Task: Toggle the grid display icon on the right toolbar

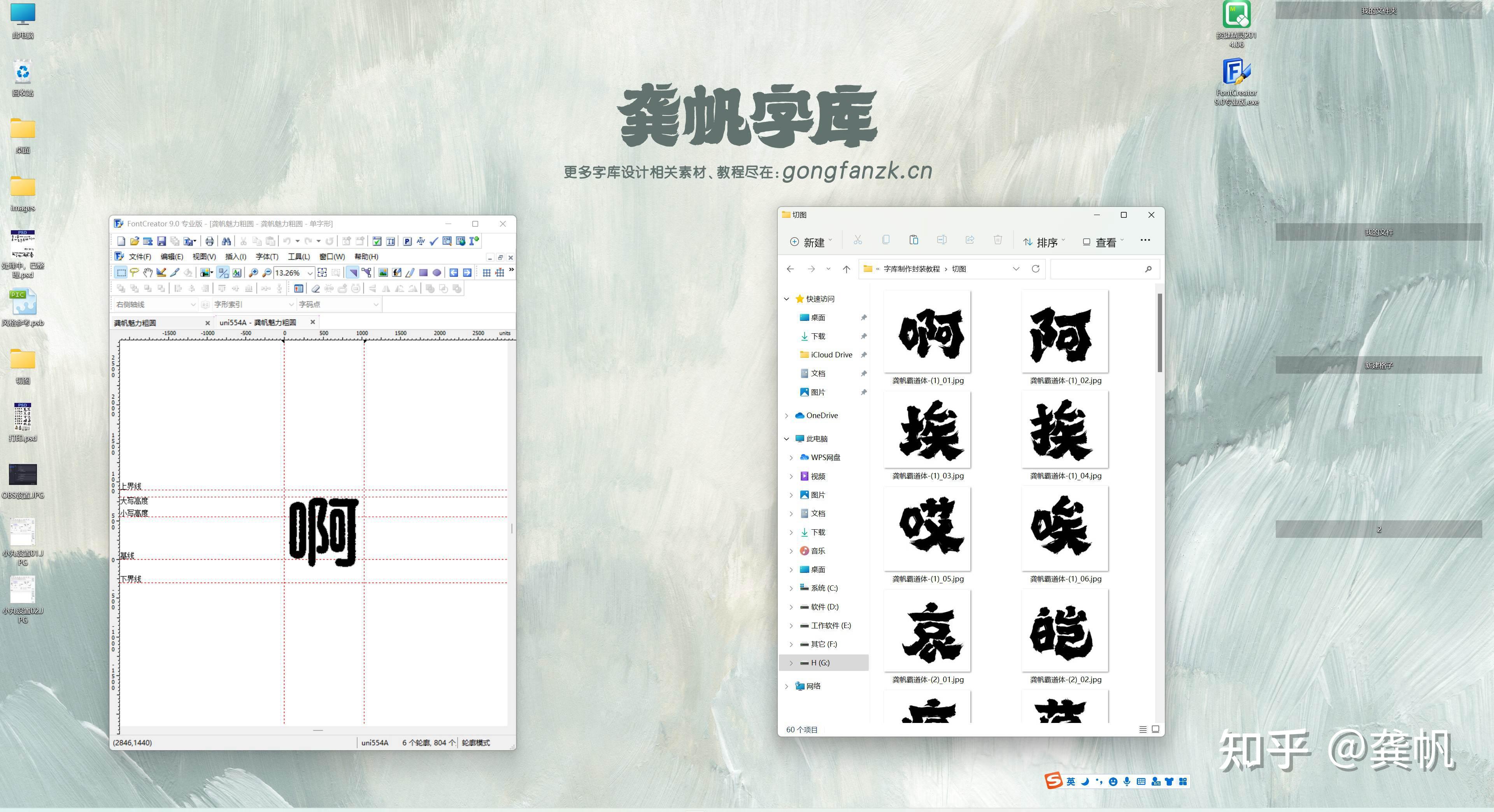Action: click(487, 273)
